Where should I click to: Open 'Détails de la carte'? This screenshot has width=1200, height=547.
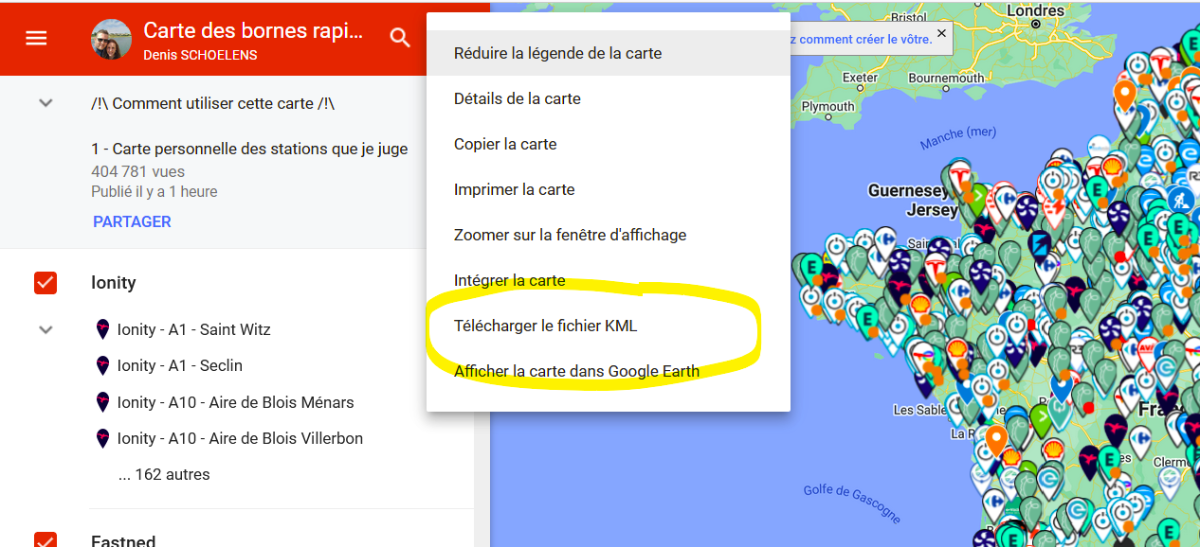(x=608, y=99)
